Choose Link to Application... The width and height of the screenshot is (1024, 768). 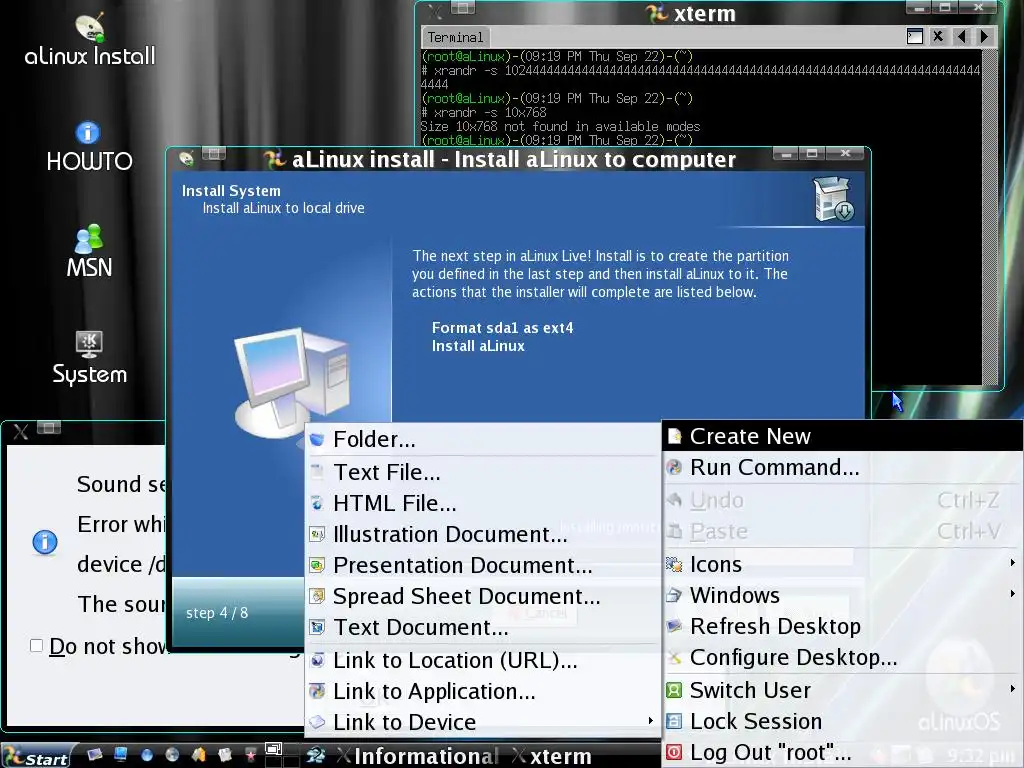[x=482, y=691]
